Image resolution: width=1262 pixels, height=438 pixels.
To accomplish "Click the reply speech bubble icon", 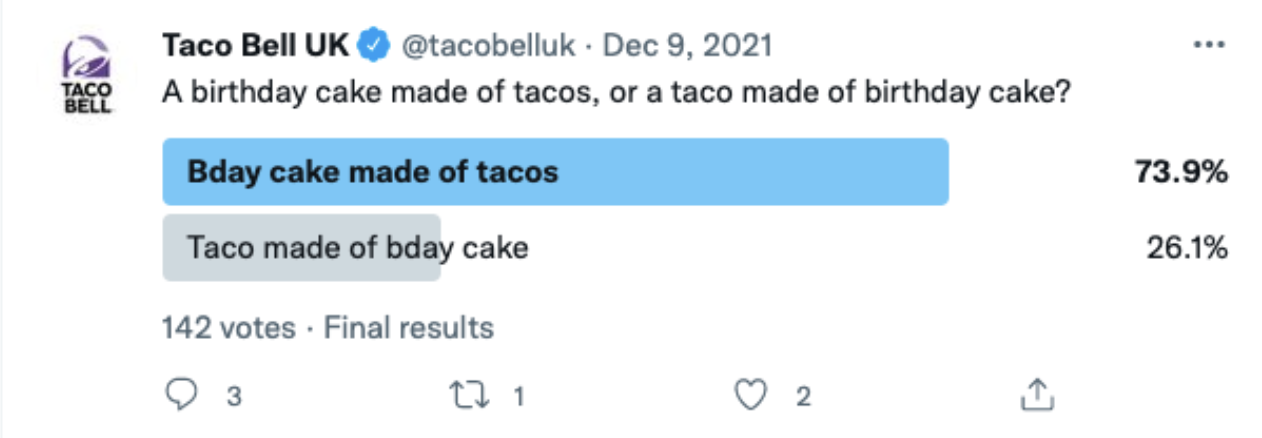I will click(x=181, y=396).
